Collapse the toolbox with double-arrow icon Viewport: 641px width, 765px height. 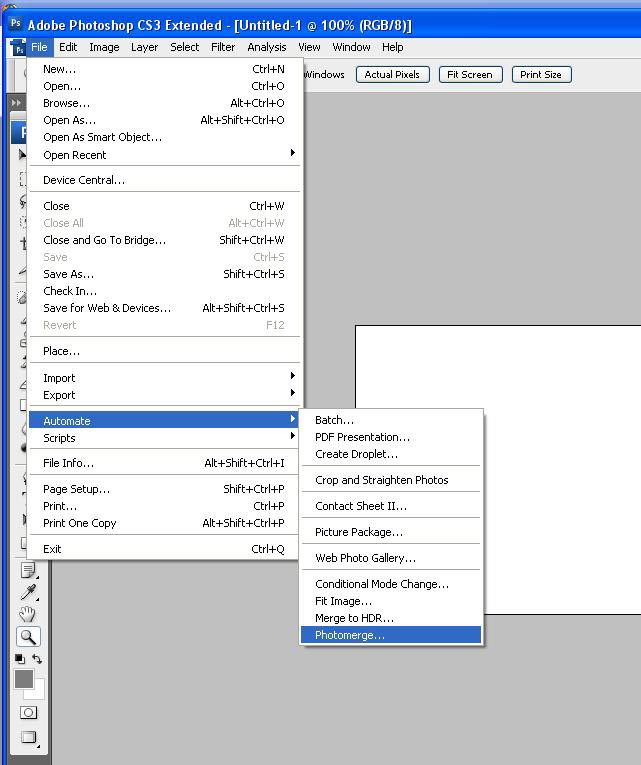pos(16,103)
